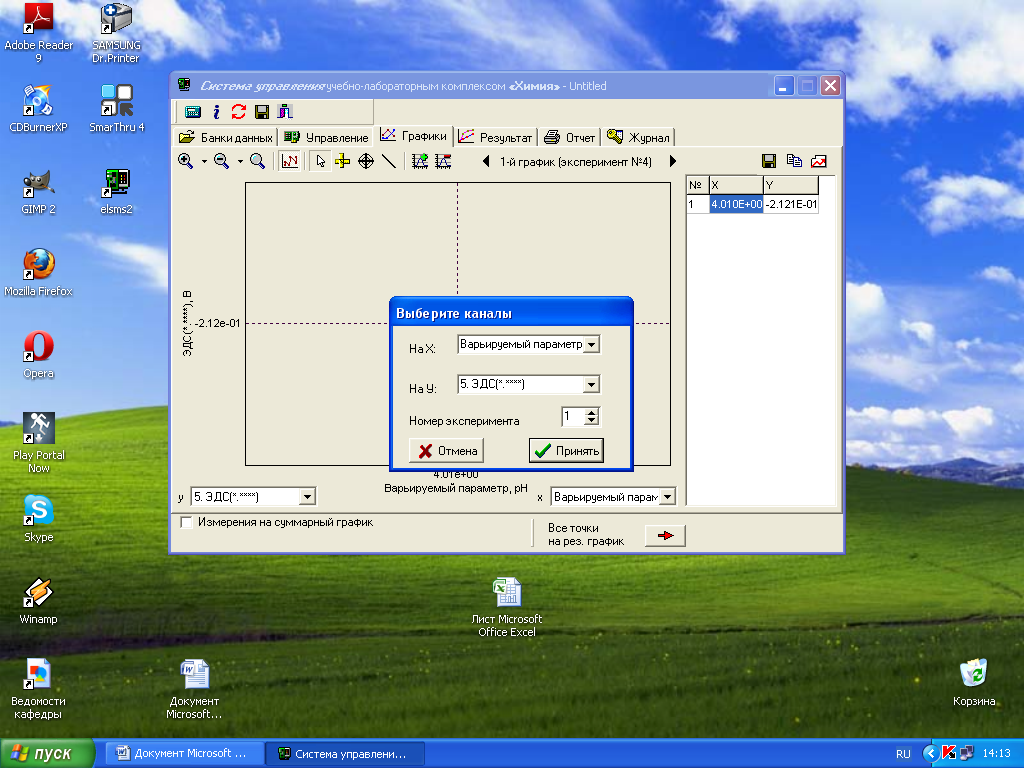Save graph data with floppy icon near table
Screen dimensions: 1024x768
pyautogui.click(x=769, y=161)
